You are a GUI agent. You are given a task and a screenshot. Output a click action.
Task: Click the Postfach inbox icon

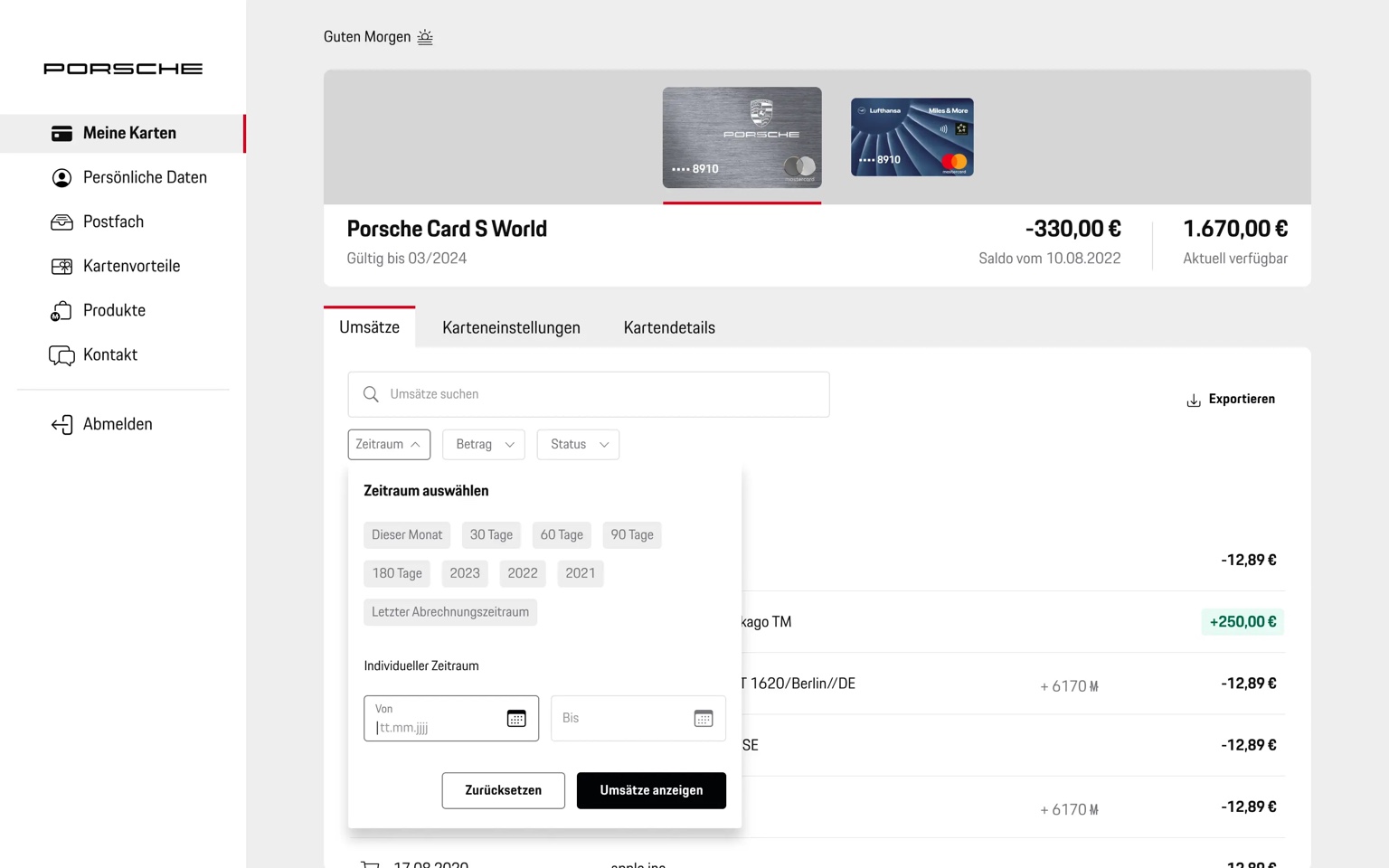pyautogui.click(x=61, y=222)
